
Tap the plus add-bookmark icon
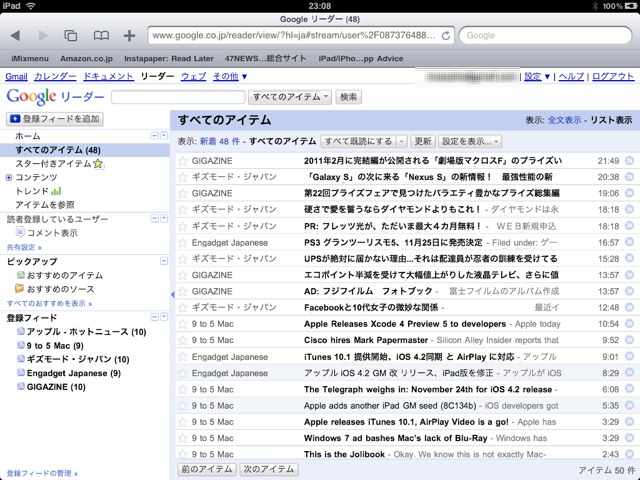coord(129,36)
